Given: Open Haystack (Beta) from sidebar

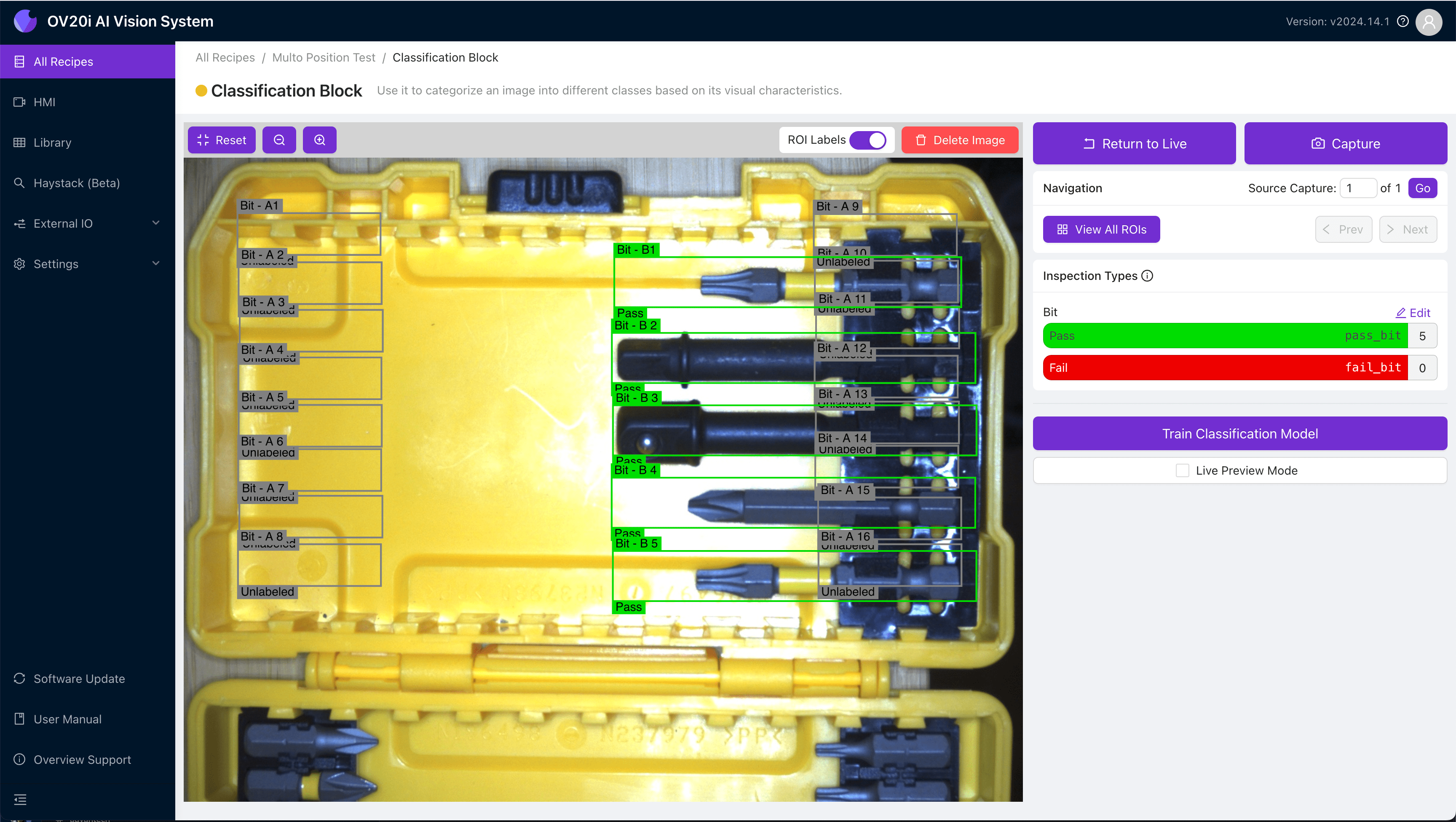Looking at the screenshot, I should 76,183.
